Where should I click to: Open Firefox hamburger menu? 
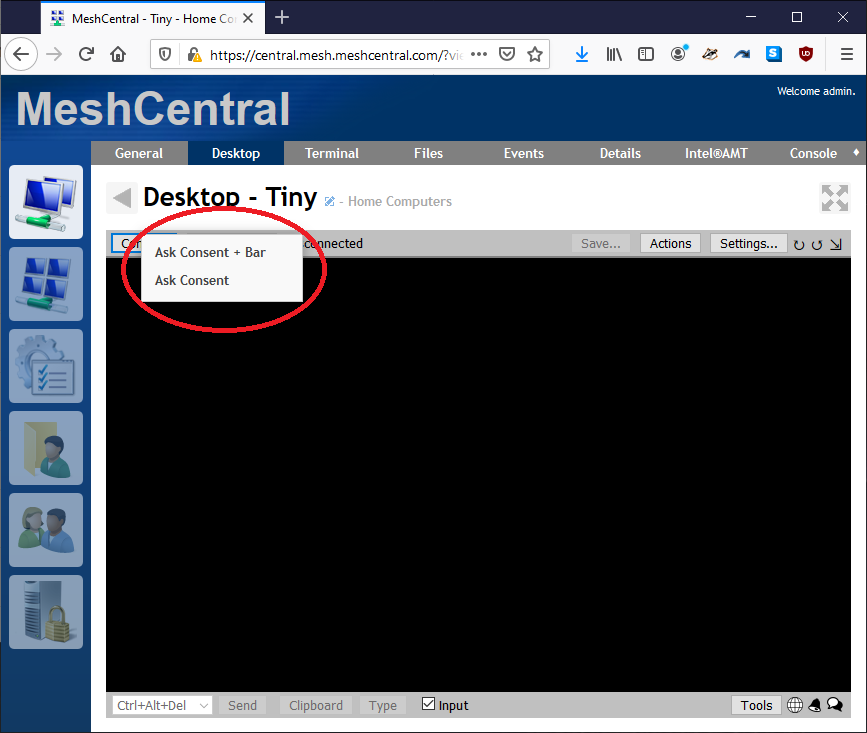(847, 54)
